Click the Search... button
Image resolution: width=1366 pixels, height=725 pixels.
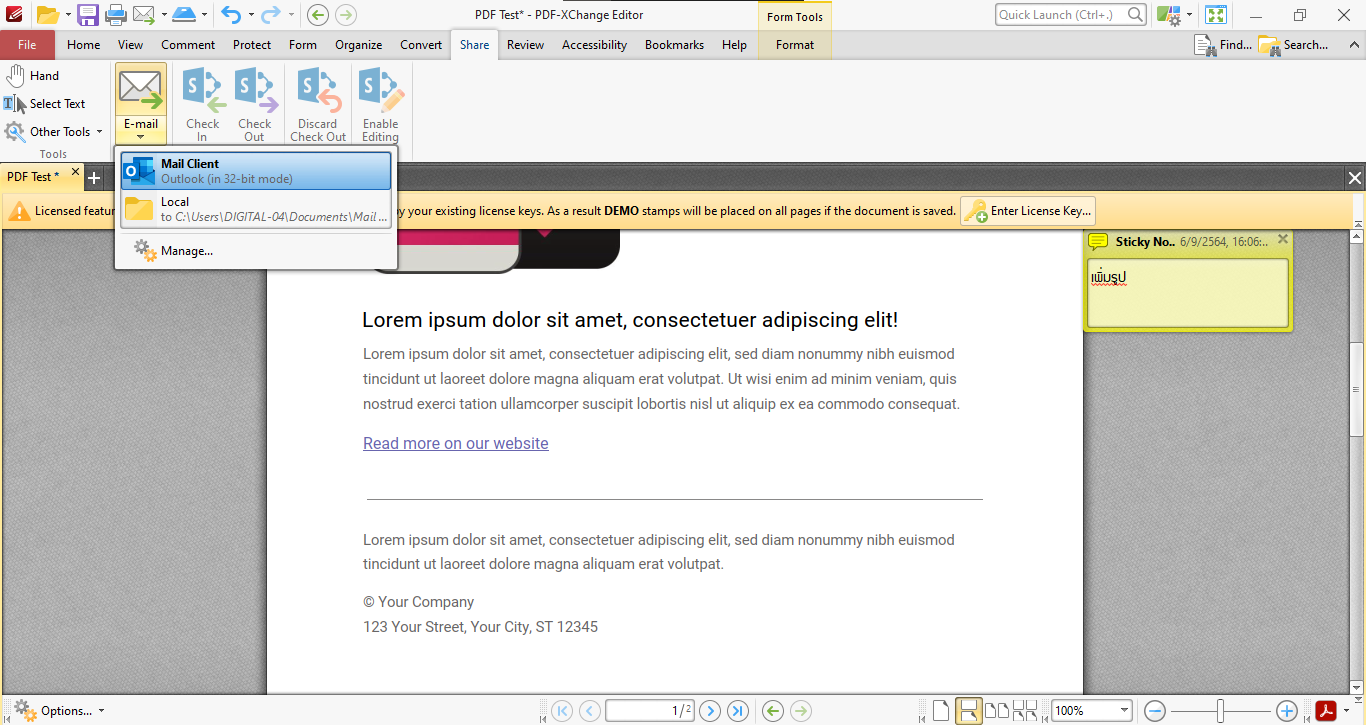tap(1294, 45)
